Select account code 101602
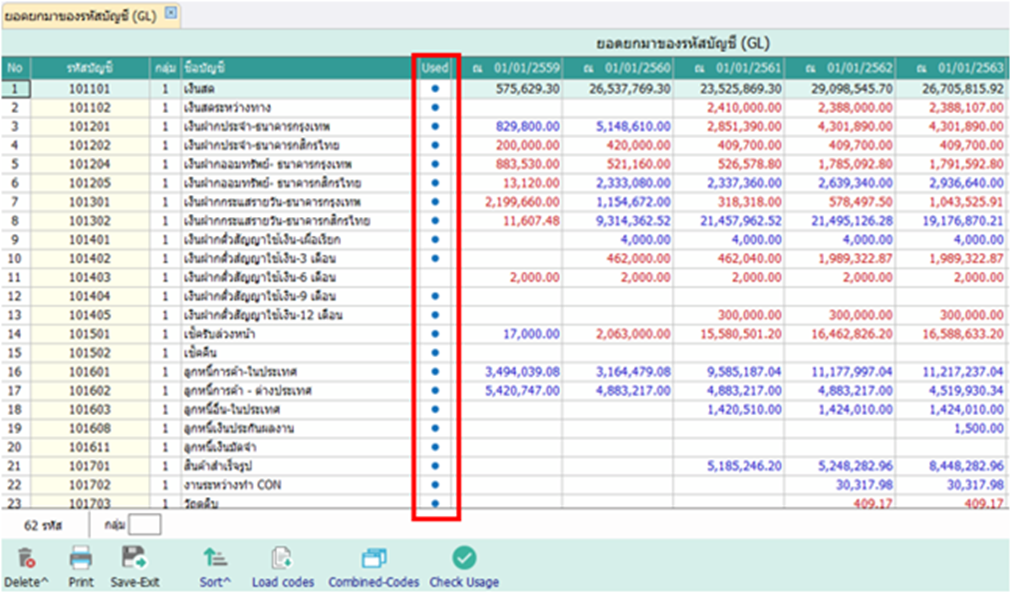This screenshot has height=593, width=1011. (x=90, y=391)
